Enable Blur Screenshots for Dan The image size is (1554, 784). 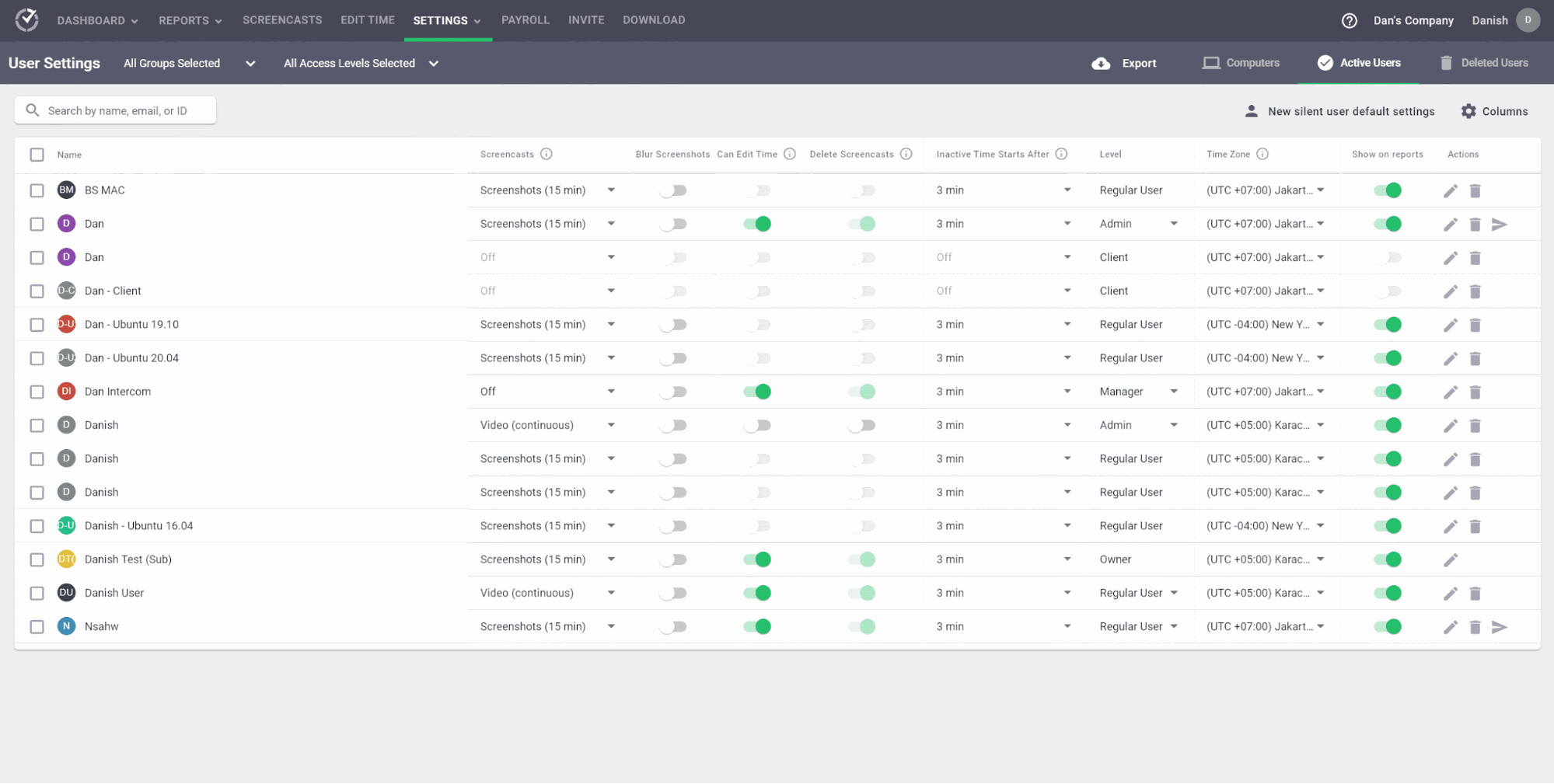click(673, 224)
